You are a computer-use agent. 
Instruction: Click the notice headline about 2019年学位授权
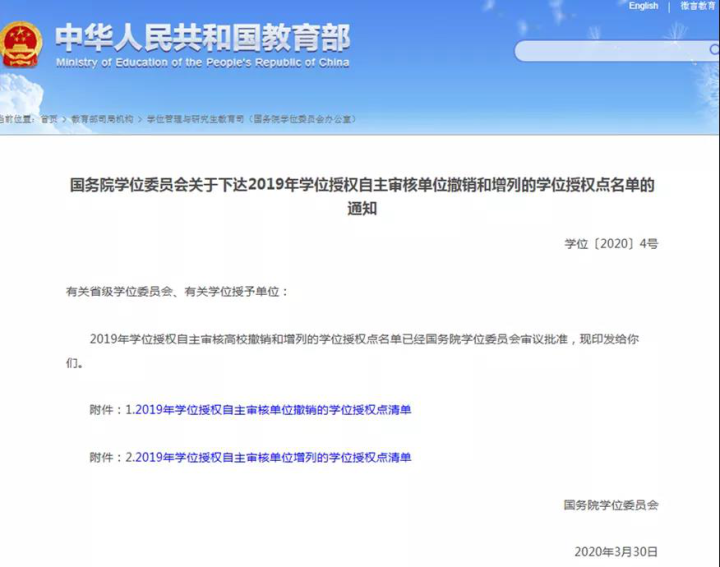(362, 196)
